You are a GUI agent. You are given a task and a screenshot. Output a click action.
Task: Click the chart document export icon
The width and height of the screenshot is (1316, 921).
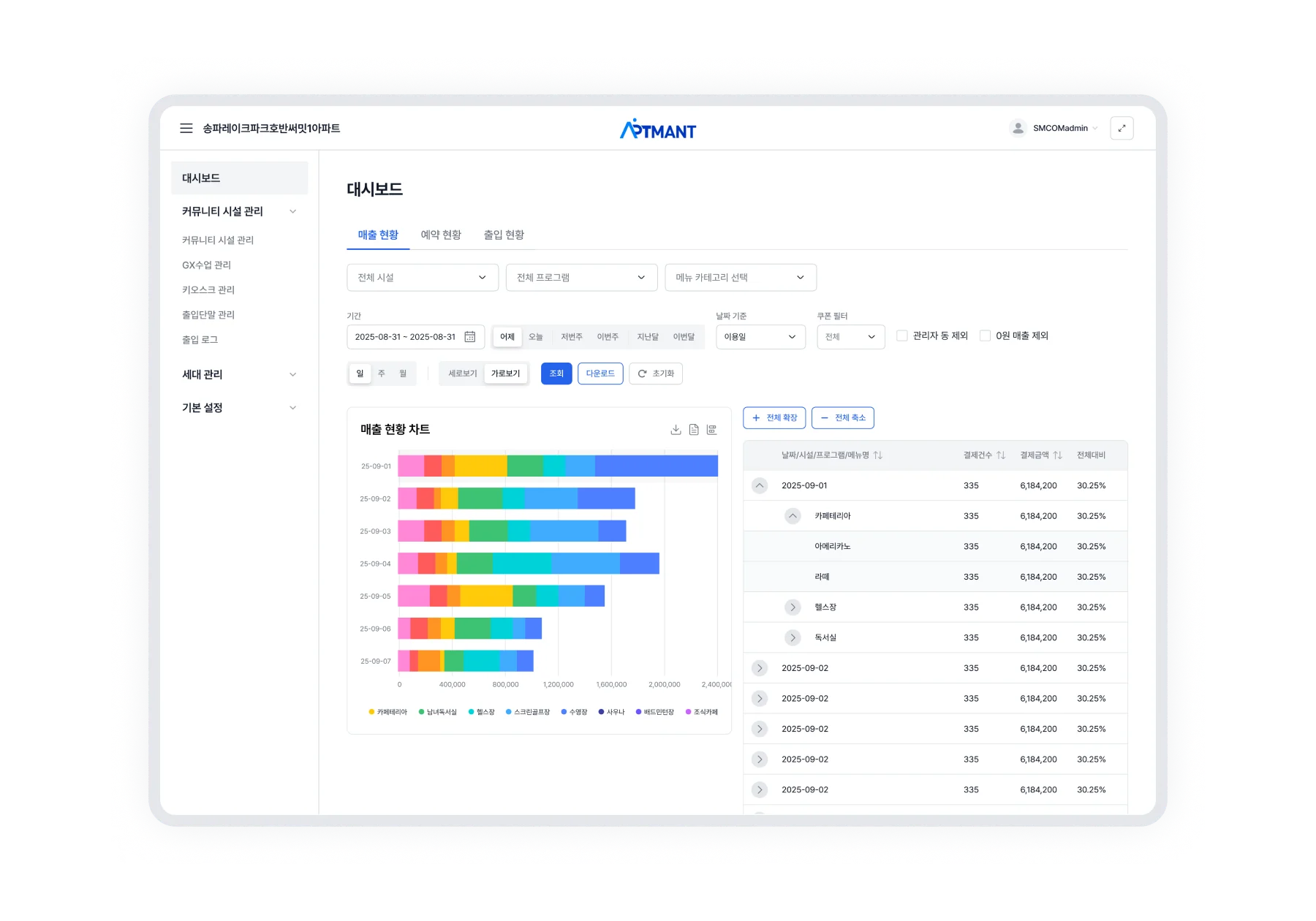click(694, 430)
